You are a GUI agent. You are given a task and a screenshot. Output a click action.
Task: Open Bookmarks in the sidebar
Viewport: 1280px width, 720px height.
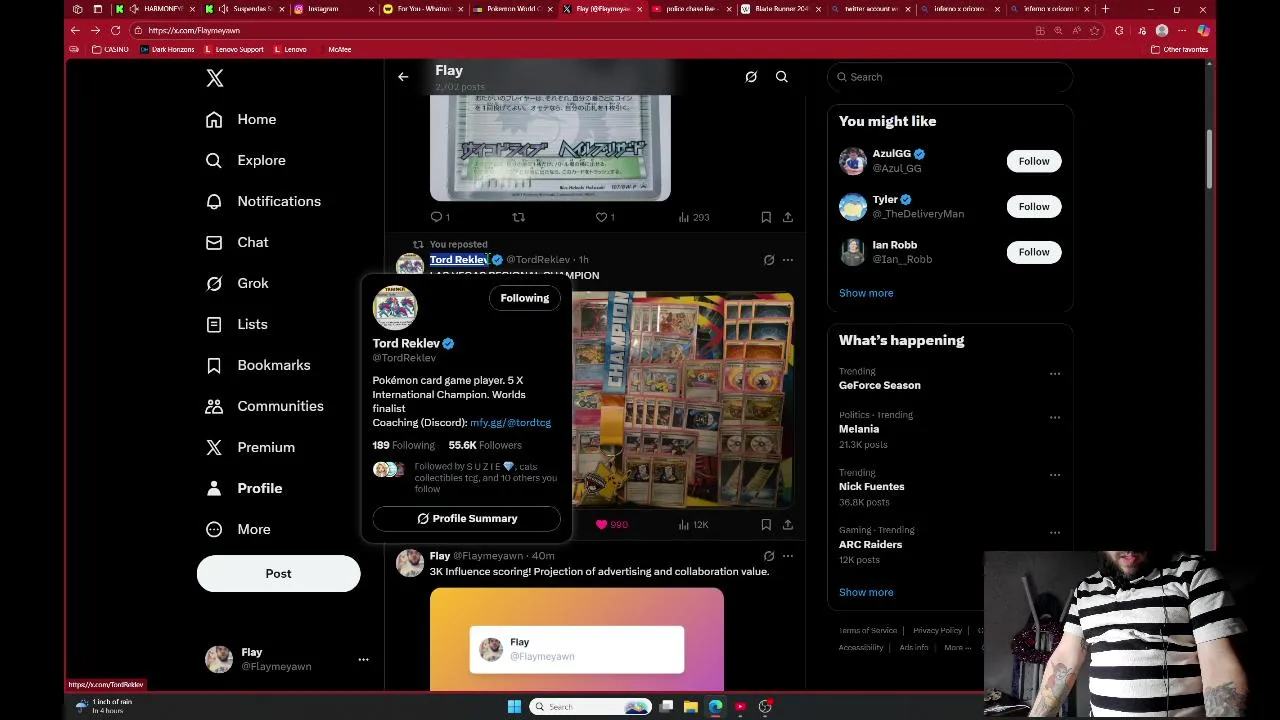tap(258, 365)
